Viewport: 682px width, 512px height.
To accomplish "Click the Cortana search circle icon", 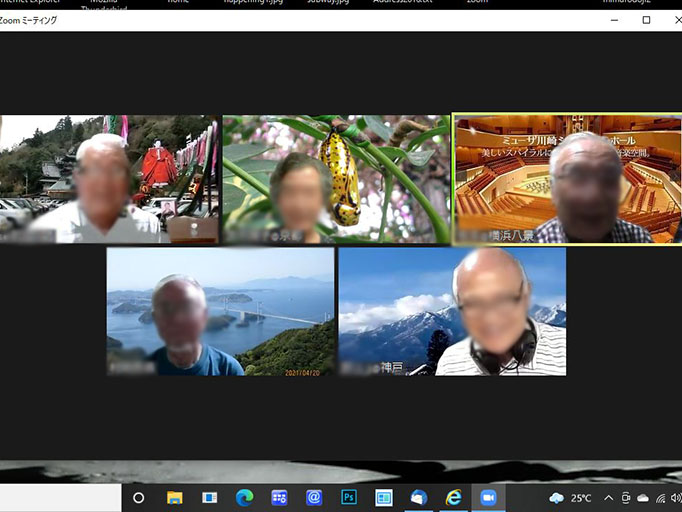I will (x=139, y=497).
